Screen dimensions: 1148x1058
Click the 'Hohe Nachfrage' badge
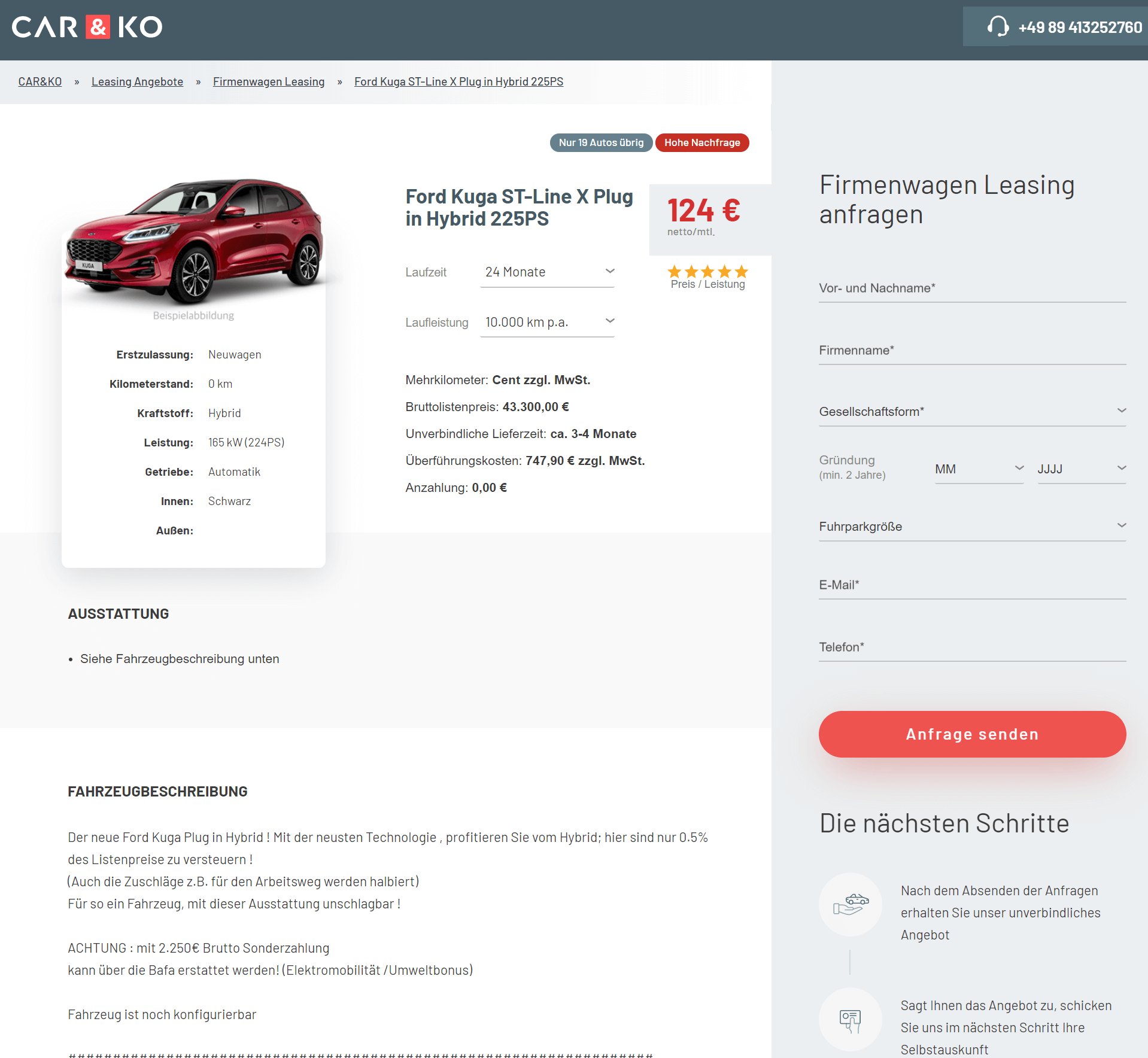coord(702,142)
